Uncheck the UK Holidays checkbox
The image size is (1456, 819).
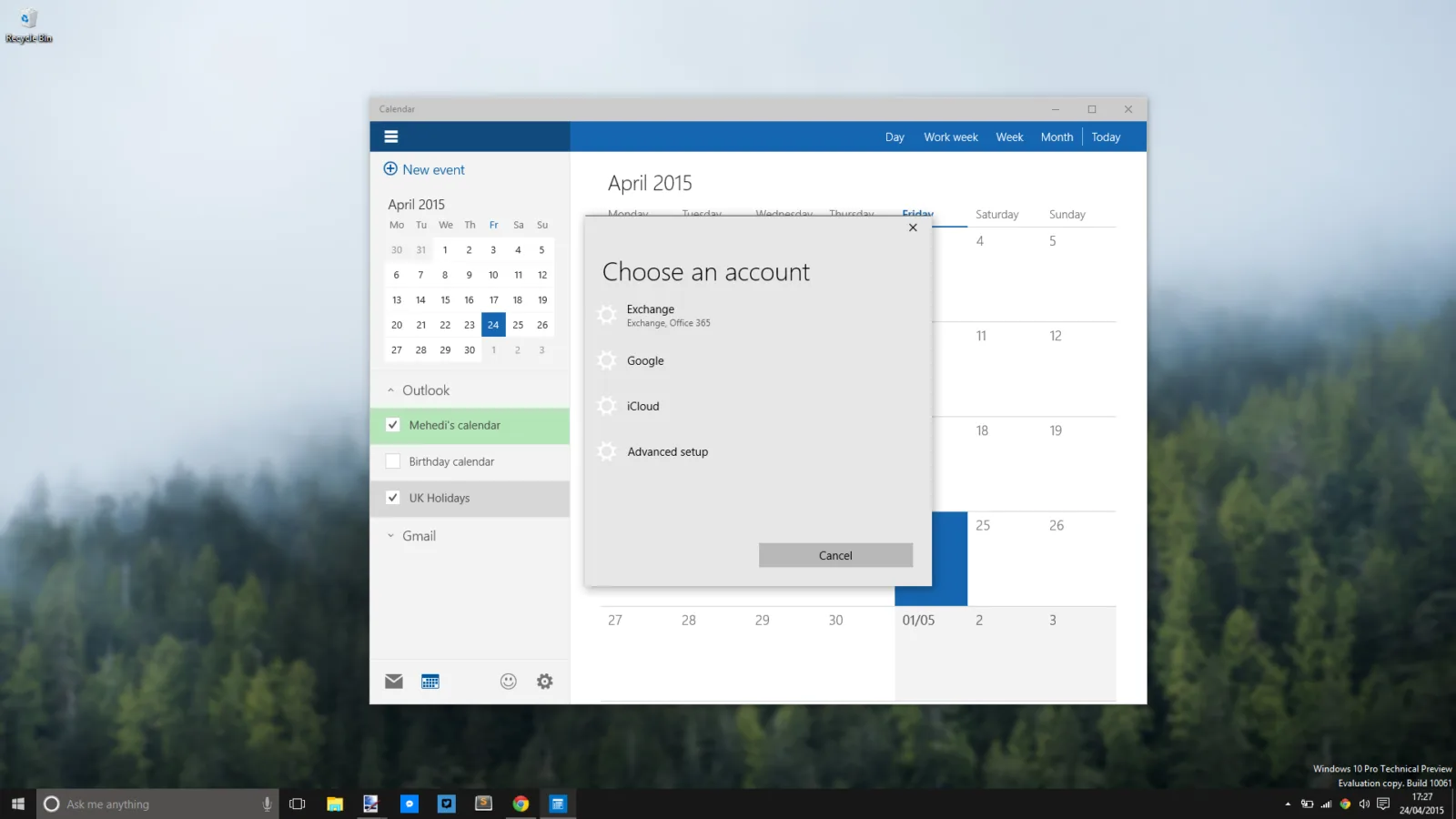tap(393, 498)
